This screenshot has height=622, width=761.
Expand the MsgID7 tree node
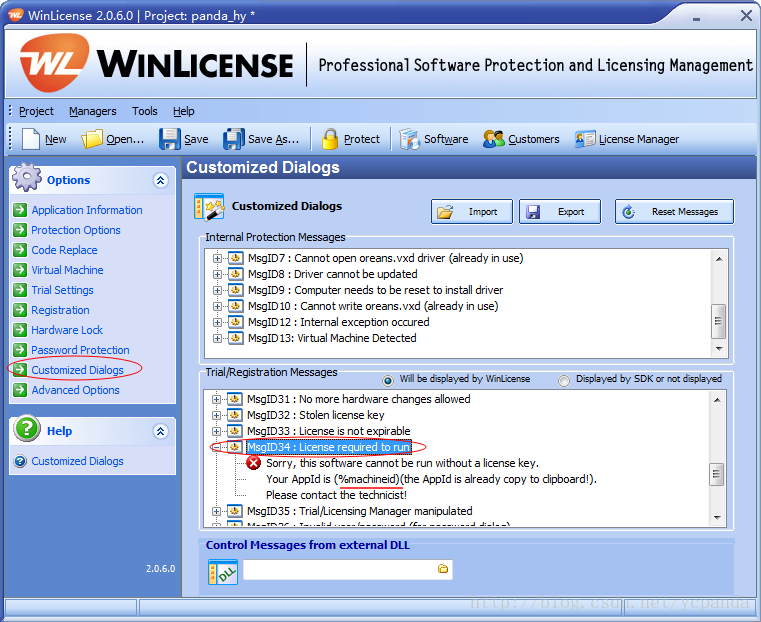tap(217, 258)
